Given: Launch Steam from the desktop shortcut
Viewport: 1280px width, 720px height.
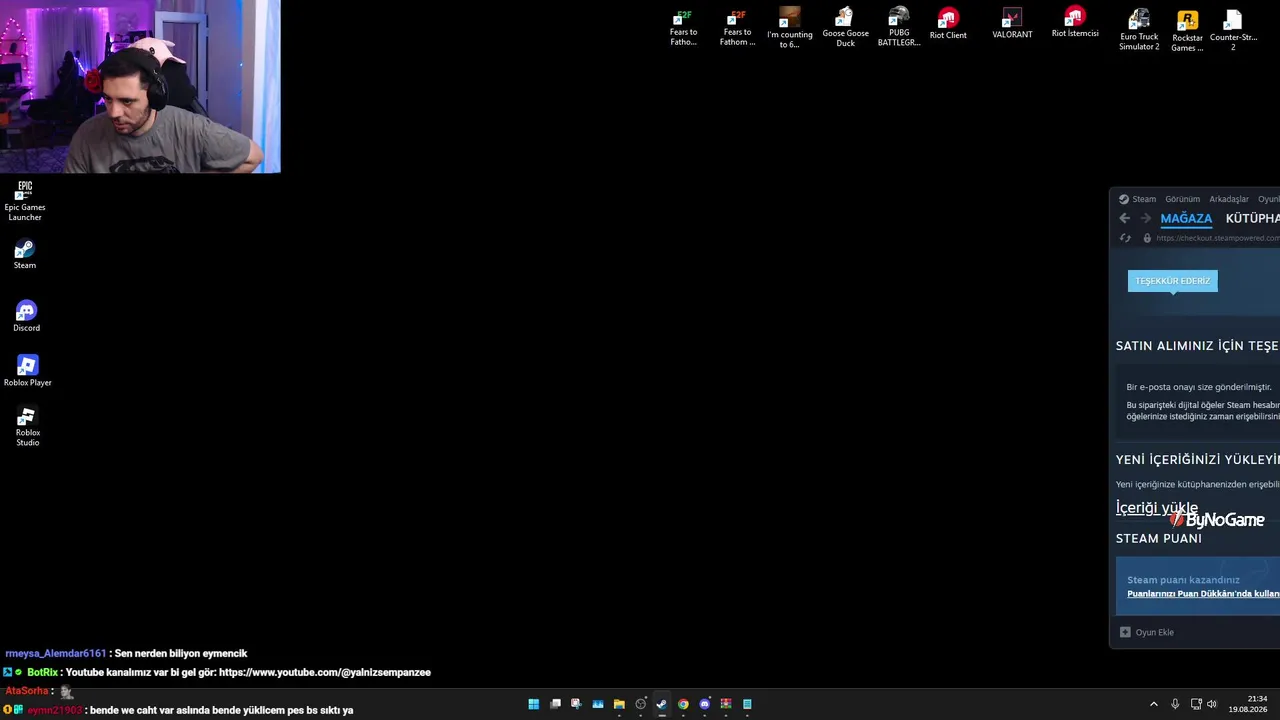Looking at the screenshot, I should pos(25,255).
